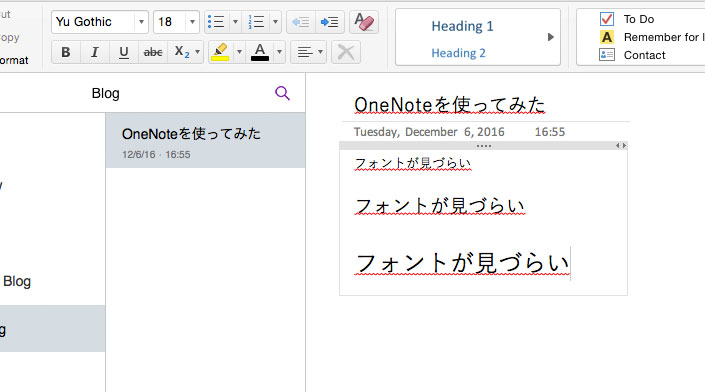Apply strikethrough formatting

coord(153,52)
